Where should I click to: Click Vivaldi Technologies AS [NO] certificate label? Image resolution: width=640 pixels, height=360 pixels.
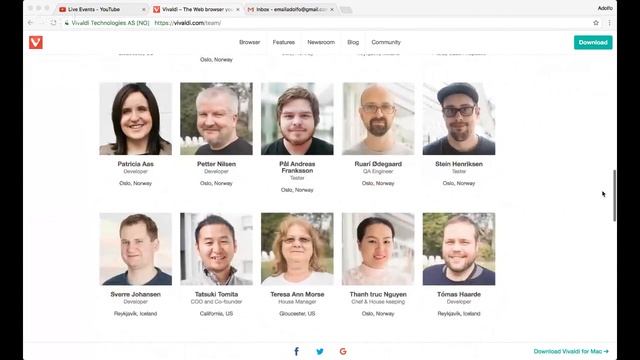(x=110, y=23)
